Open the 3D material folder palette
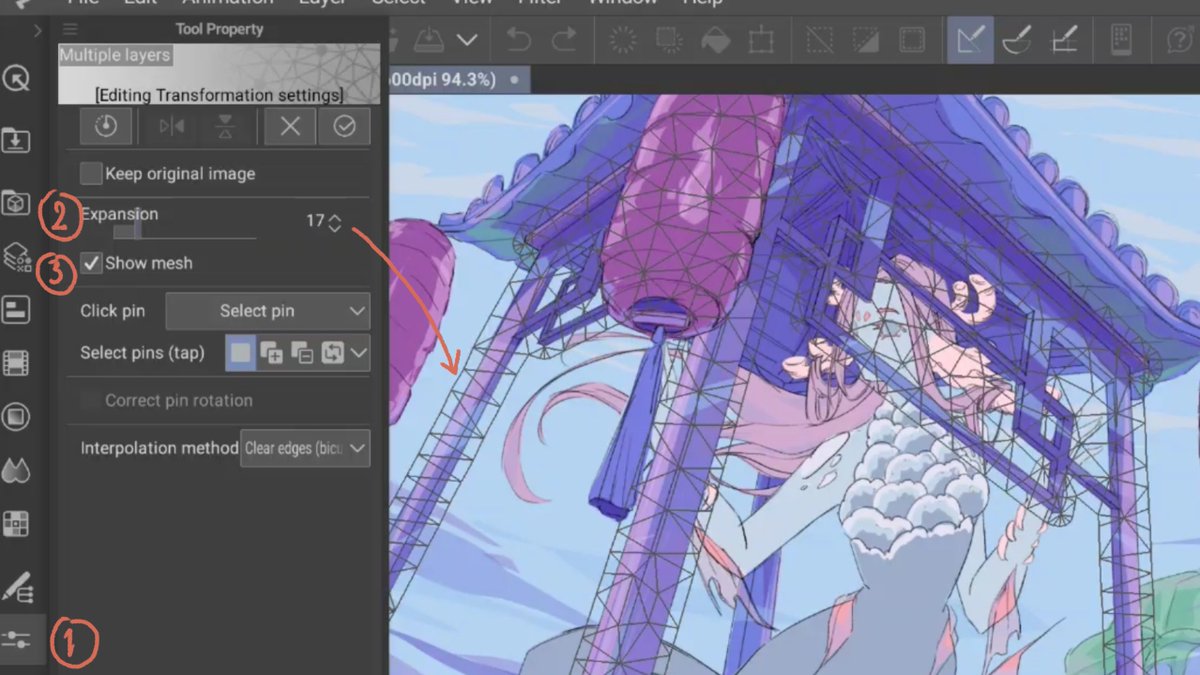The height and width of the screenshot is (675, 1200). 16,203
